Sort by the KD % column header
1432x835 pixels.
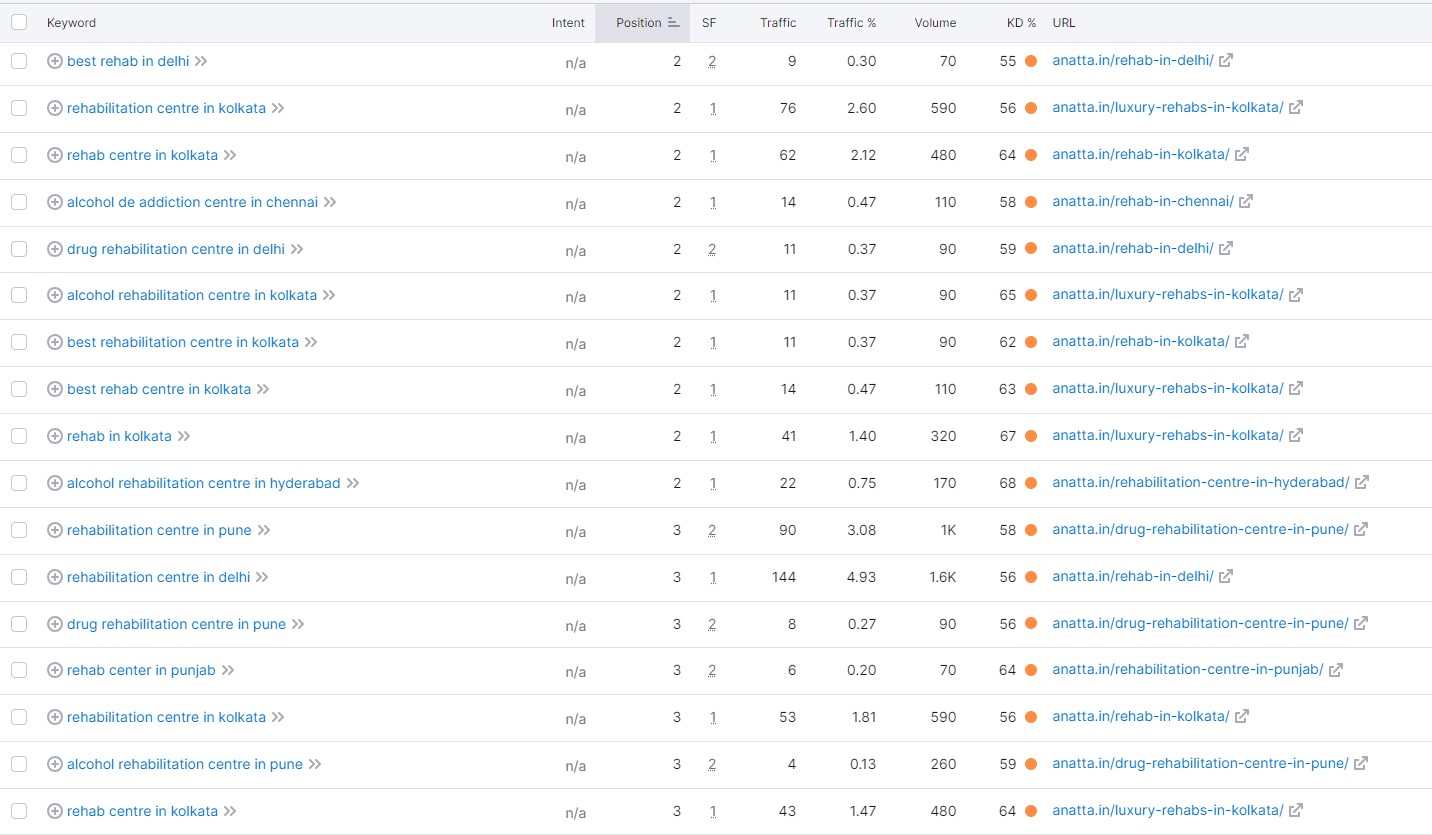point(1021,22)
